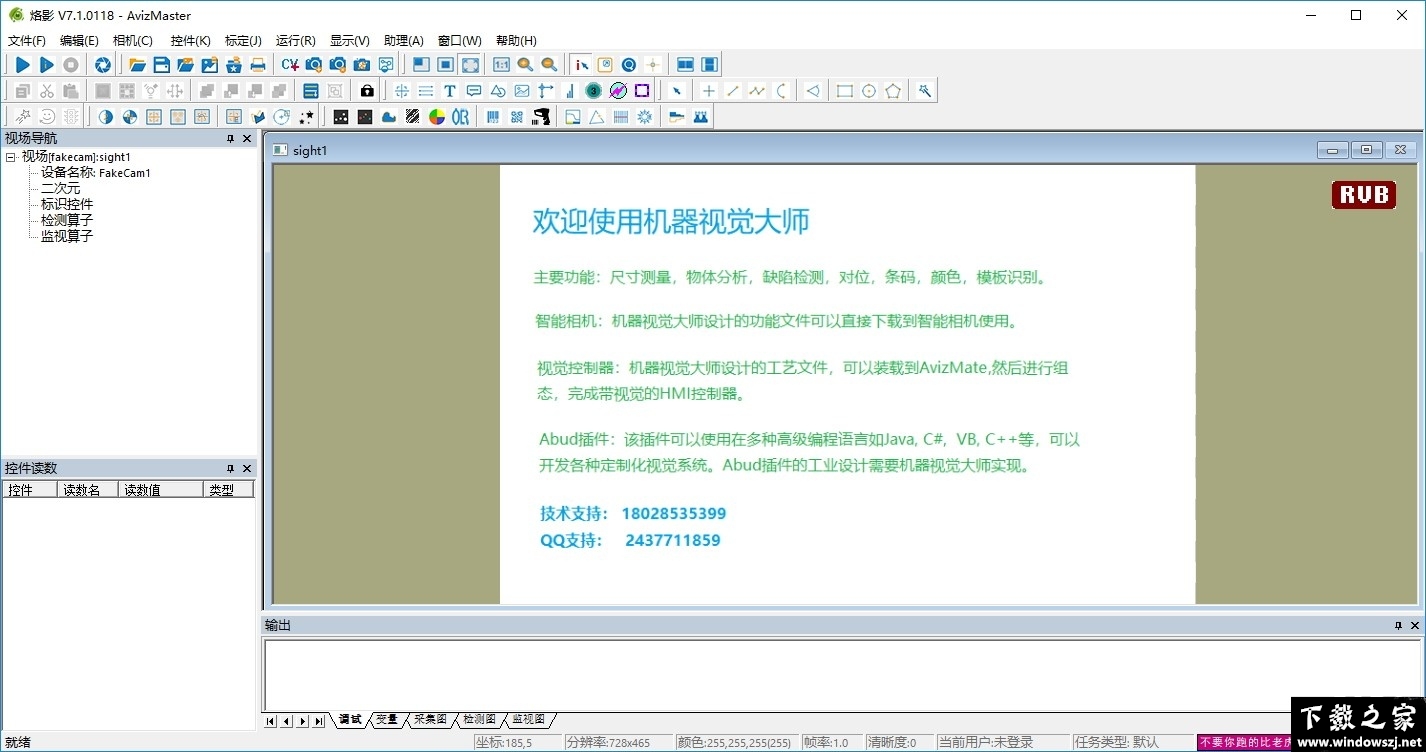Image resolution: width=1426 pixels, height=752 pixels.
Task: Click the black-and-white half circle contrast icon
Action: pyautogui.click(x=105, y=117)
